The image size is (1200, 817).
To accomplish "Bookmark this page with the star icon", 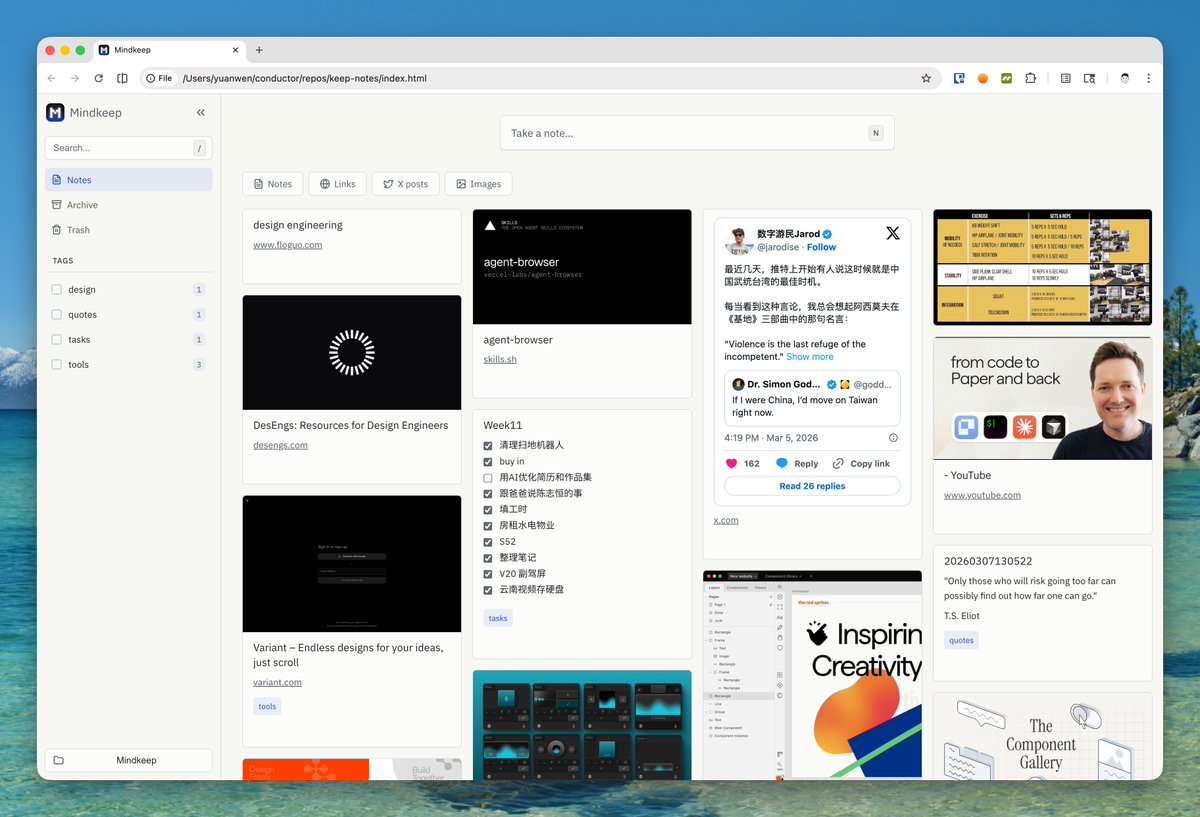I will [x=926, y=78].
